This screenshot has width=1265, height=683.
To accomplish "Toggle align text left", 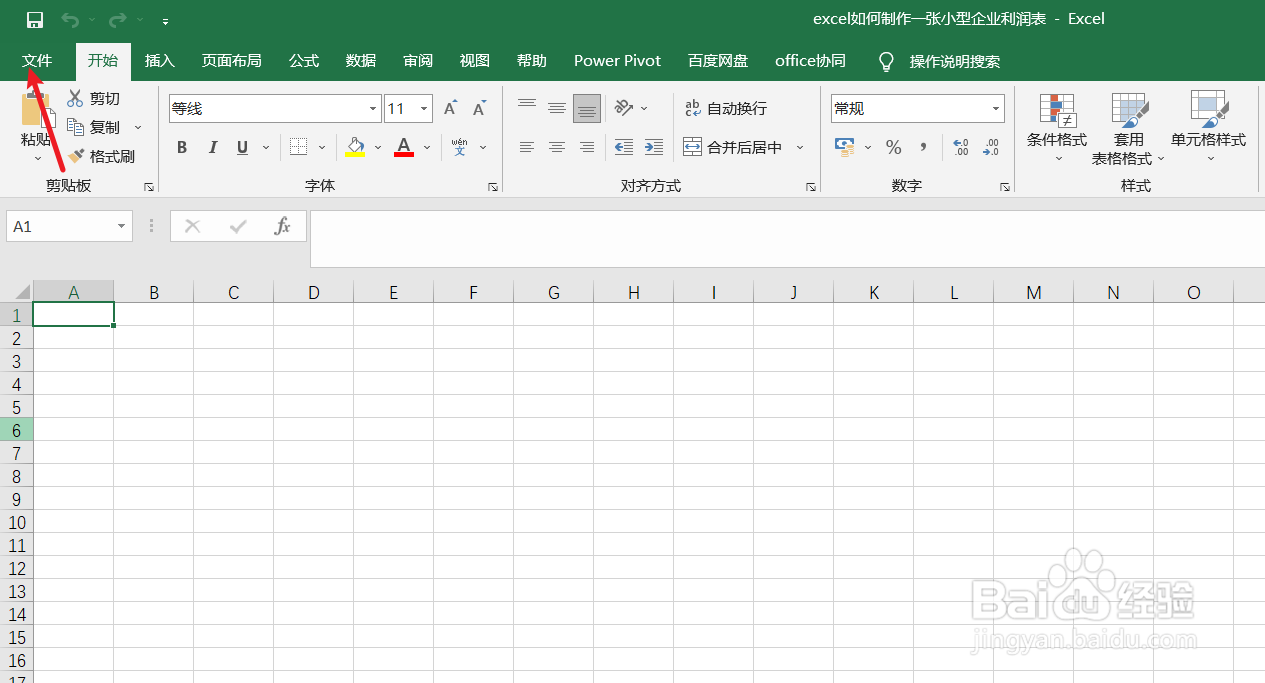I will pos(527,147).
